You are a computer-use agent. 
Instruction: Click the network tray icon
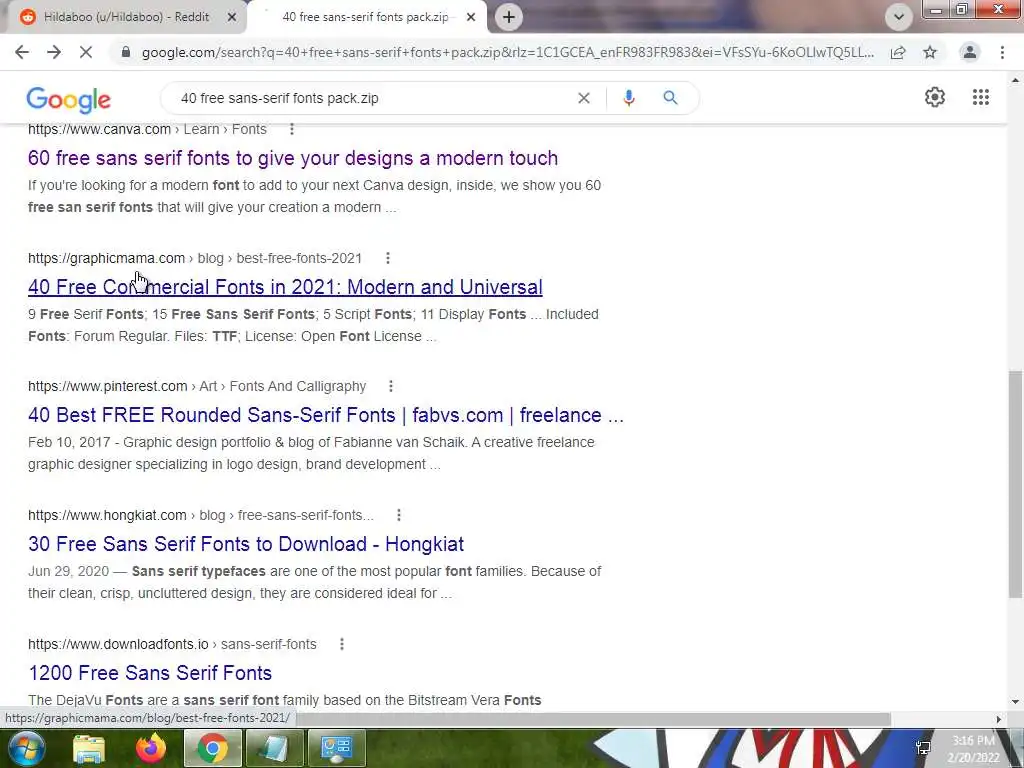tap(923, 748)
